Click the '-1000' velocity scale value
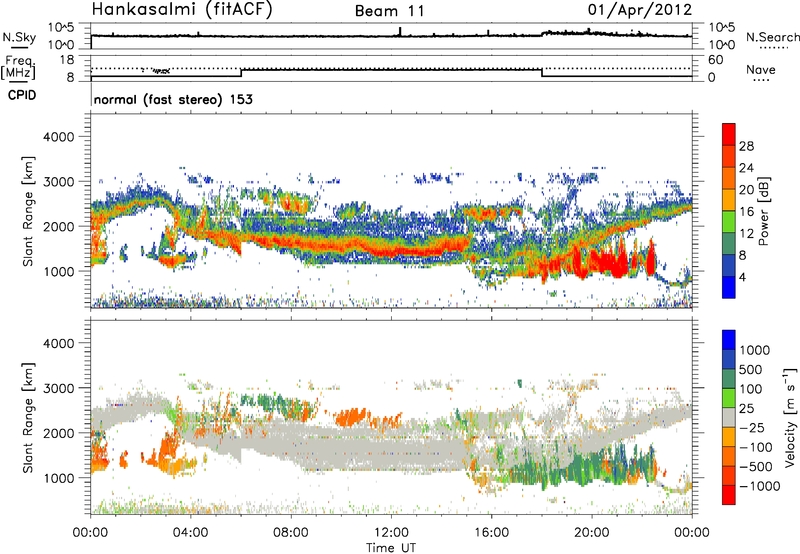The image size is (800, 554). tap(759, 486)
